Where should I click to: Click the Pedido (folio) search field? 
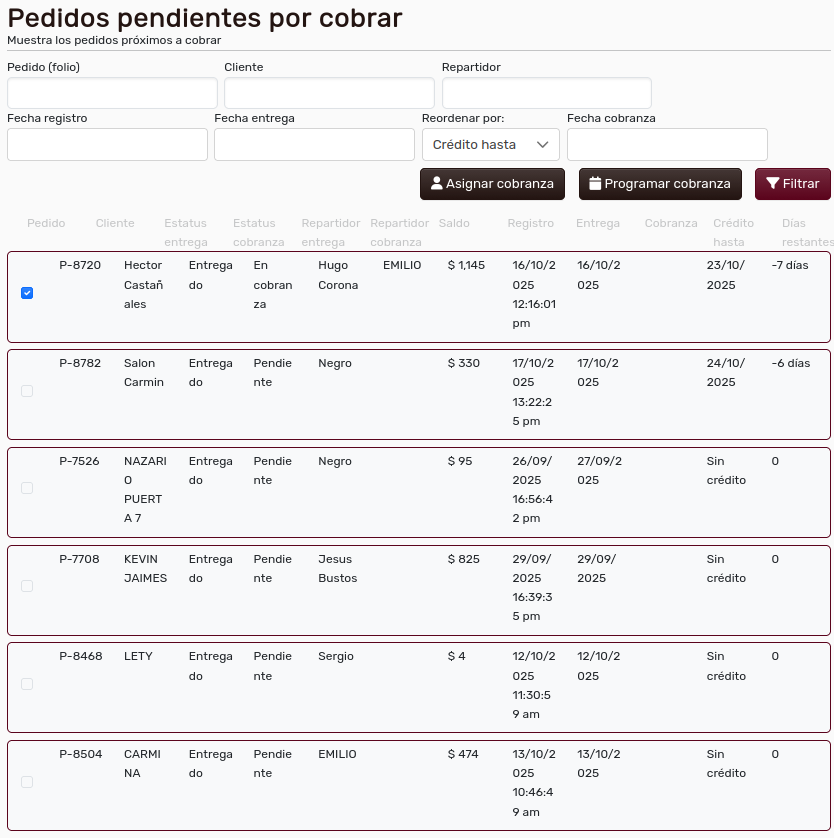(x=112, y=92)
